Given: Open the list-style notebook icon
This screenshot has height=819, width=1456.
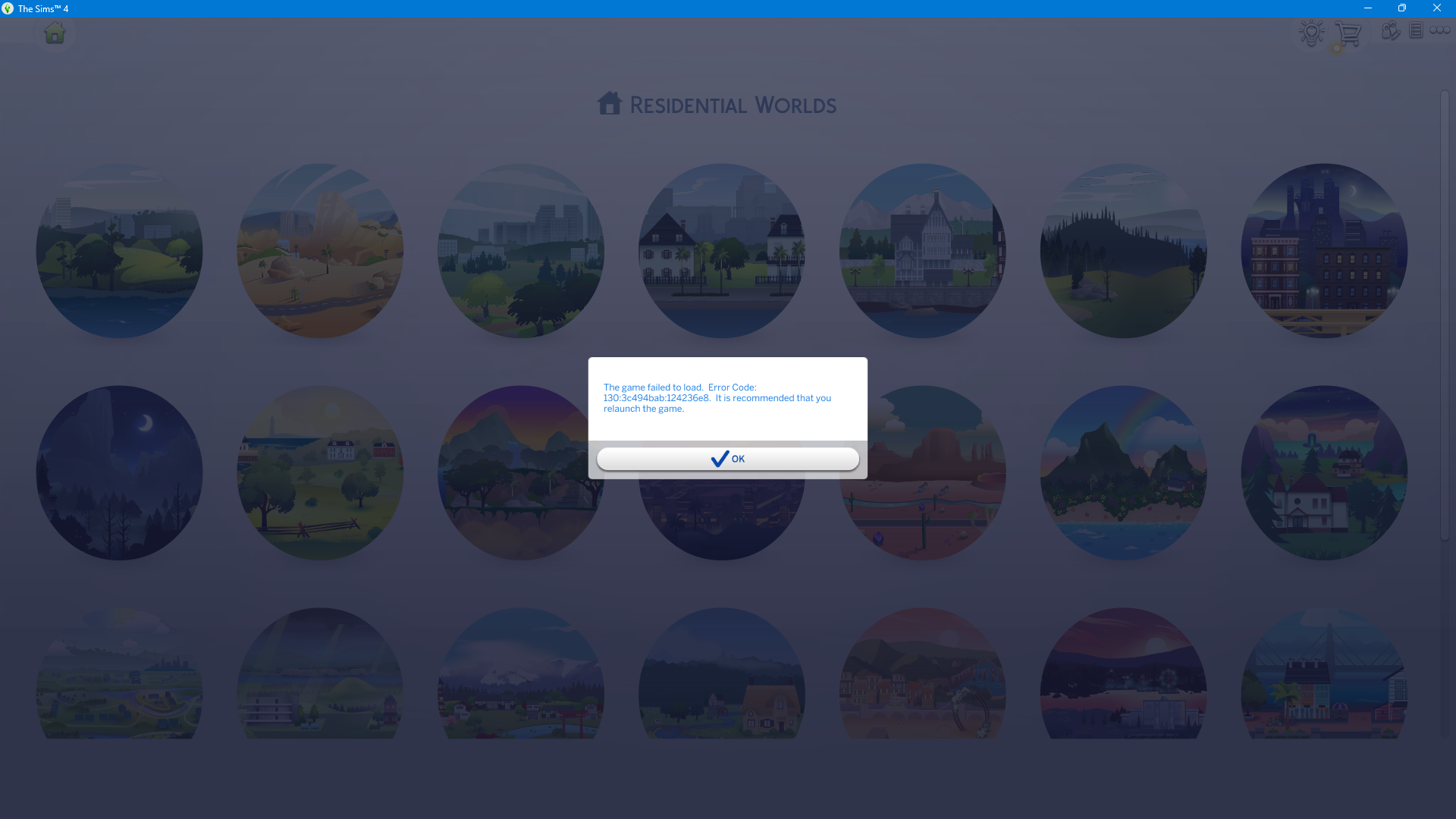Looking at the screenshot, I should coord(1416,30).
